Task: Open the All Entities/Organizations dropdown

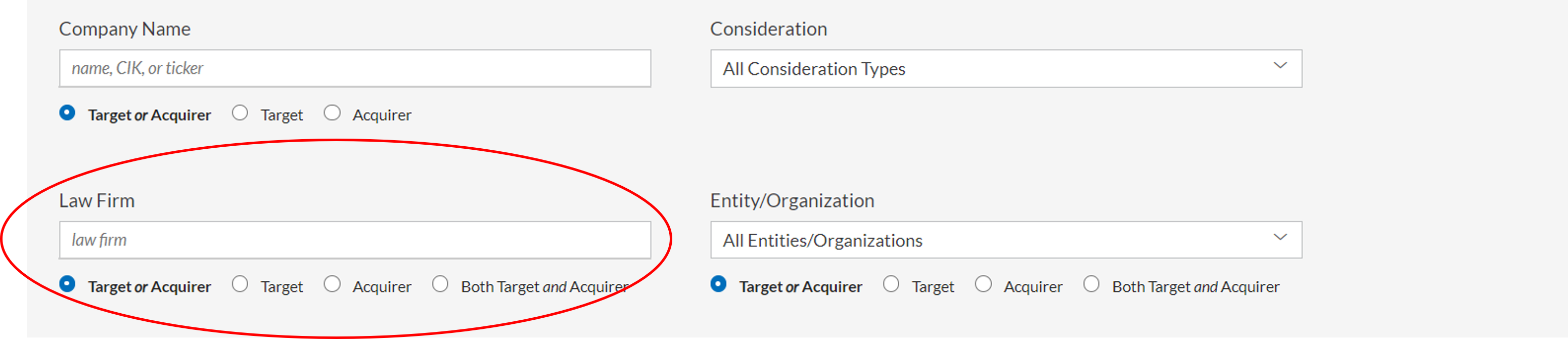Action: (1005, 240)
